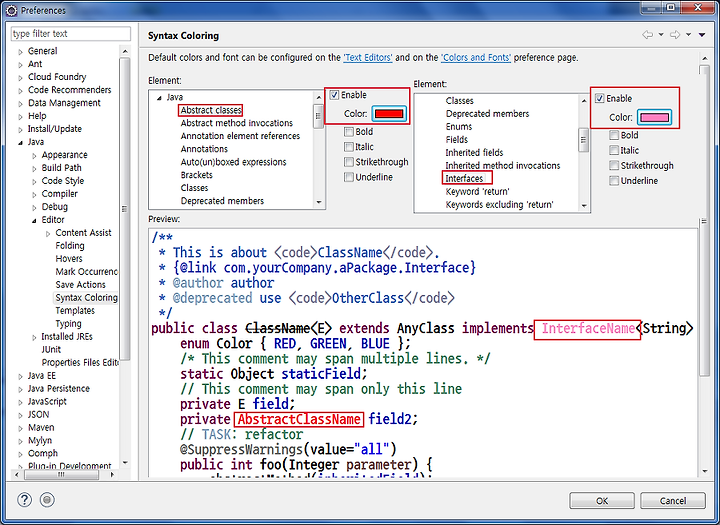
Task: Open forward history dropdown arrow
Action: [x=688, y=34]
